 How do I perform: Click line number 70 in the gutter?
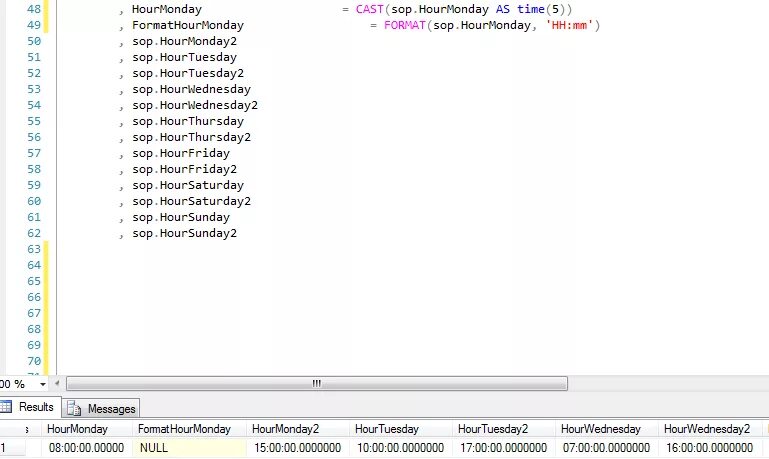tap(34, 361)
